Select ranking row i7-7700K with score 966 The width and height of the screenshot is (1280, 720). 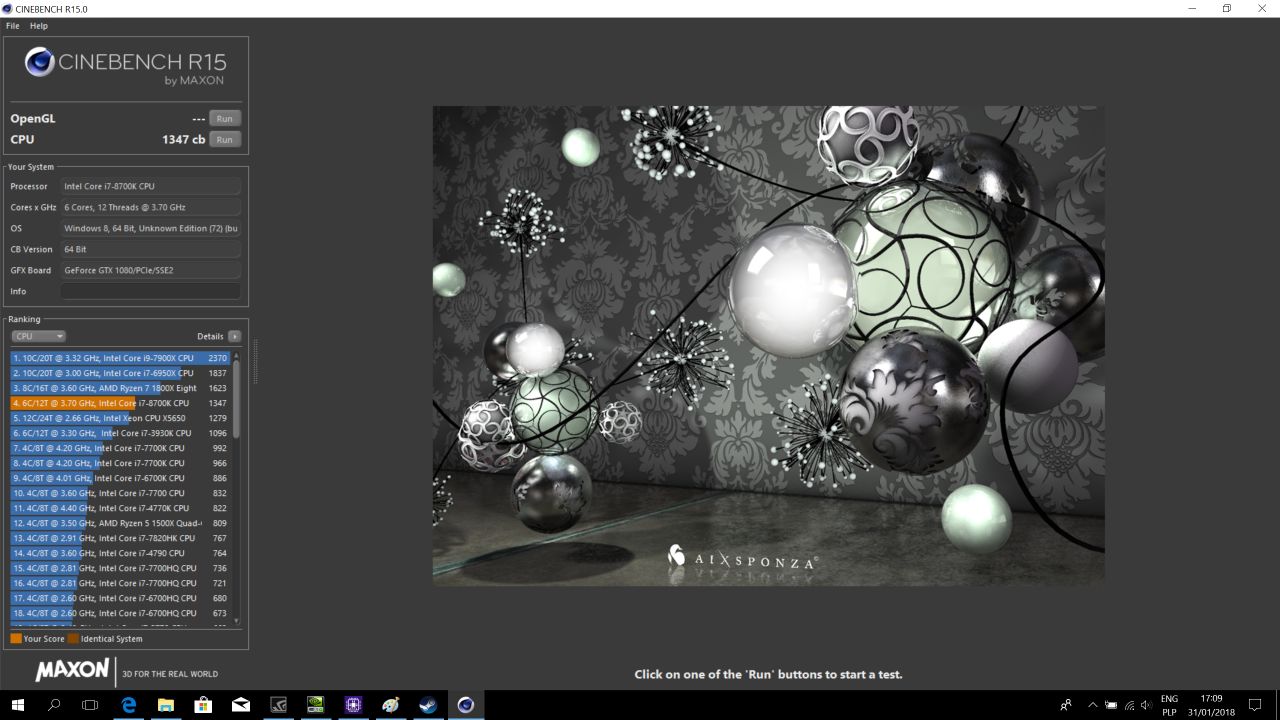coord(120,463)
